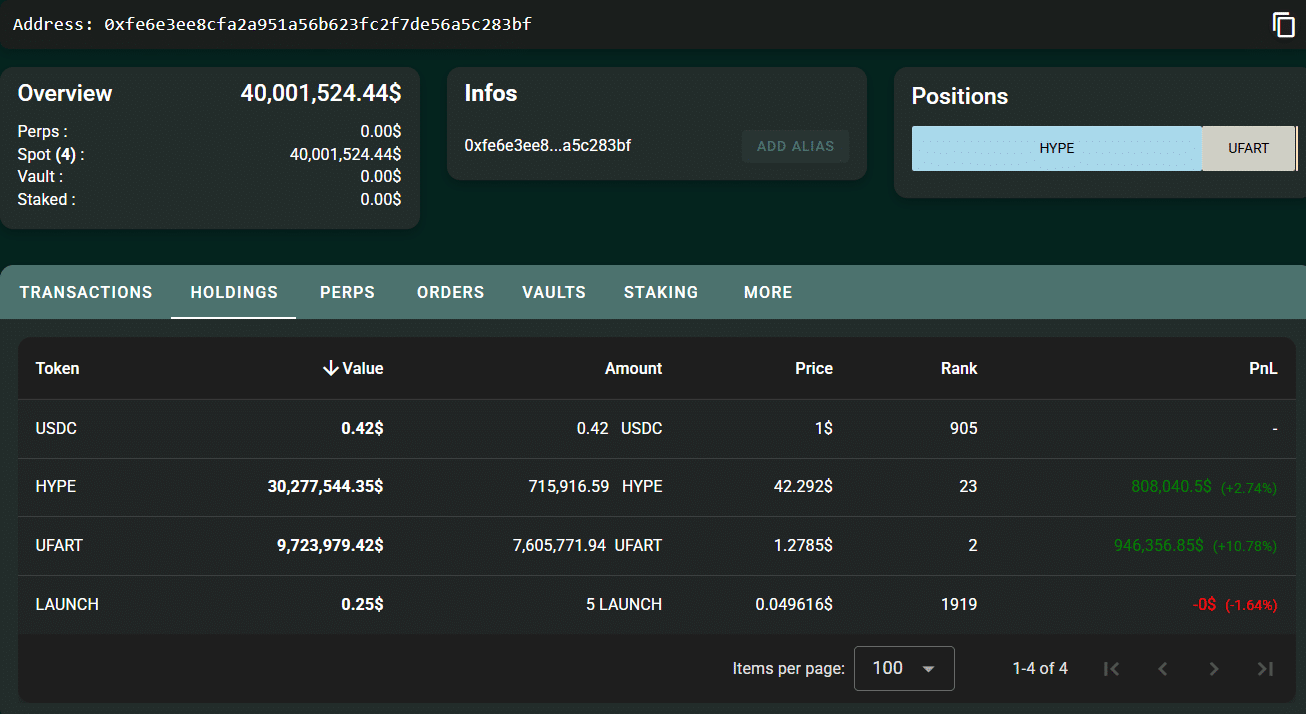Click the Vault label in Overview
The width and height of the screenshot is (1306, 714).
click(40, 177)
